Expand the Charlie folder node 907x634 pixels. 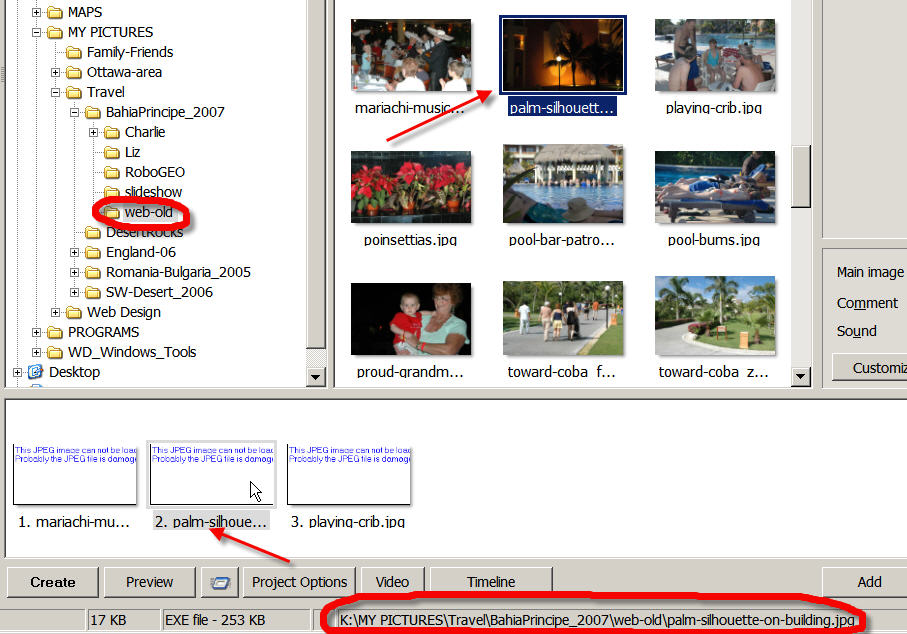[93, 132]
